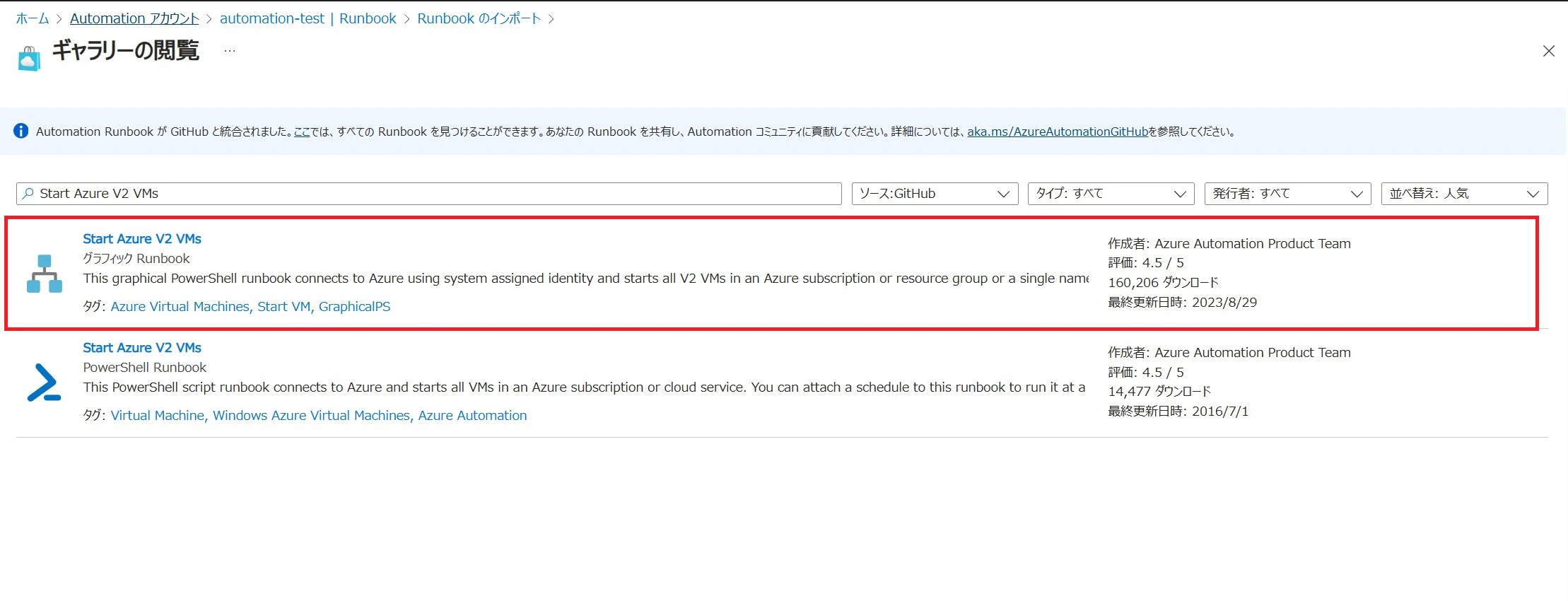The width and height of the screenshot is (1568, 601).
Task: Click the 最終更新日時: 2016/7/1 date
Action: click(x=1178, y=412)
